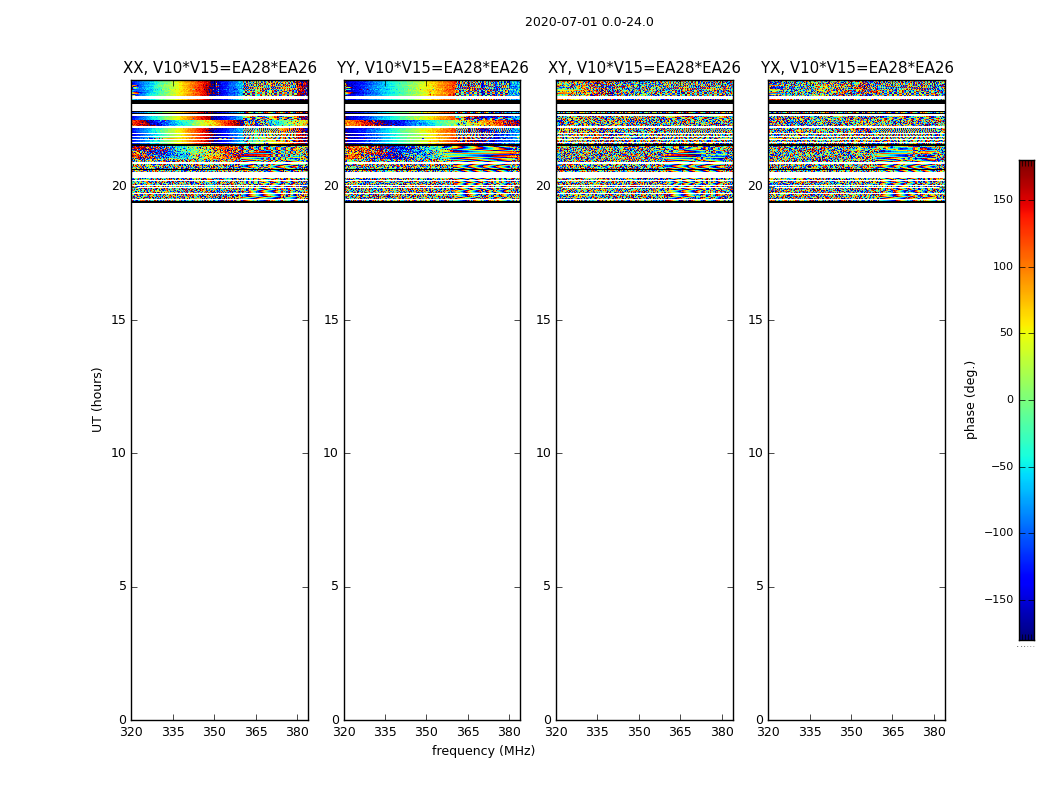Click the figure title 2020-07-01 0.0-24.0
Image resolution: width=1050 pixels, height=800 pixels.
pos(589,21)
